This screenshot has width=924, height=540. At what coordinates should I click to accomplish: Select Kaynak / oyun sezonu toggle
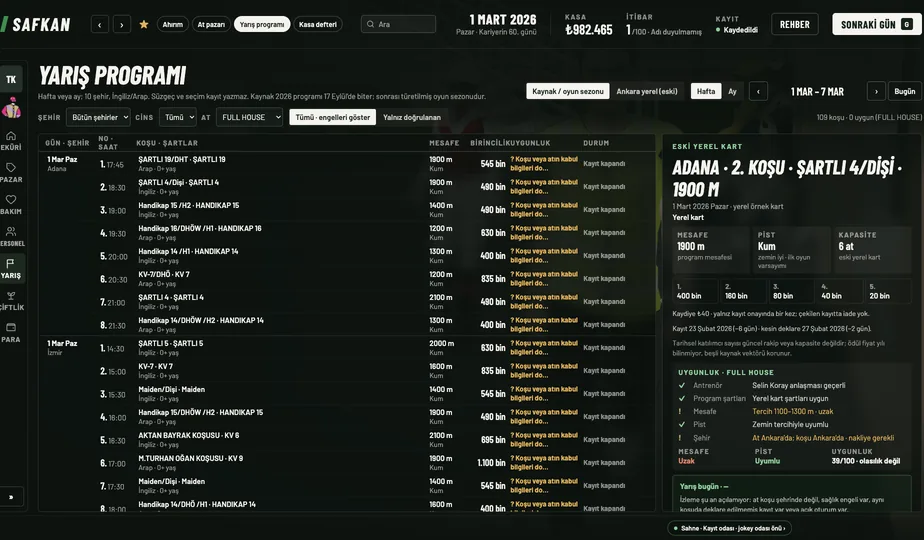pos(567,91)
